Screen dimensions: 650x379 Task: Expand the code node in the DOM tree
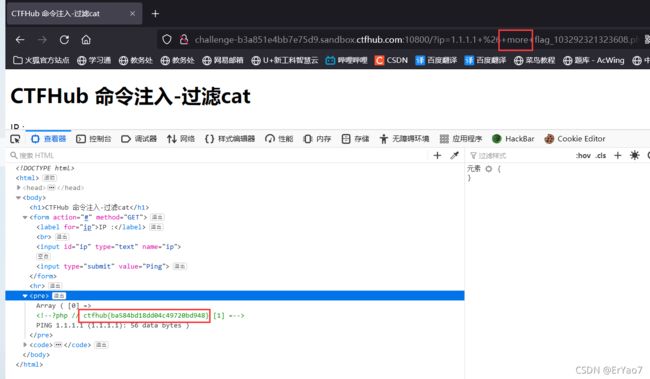click(25, 345)
